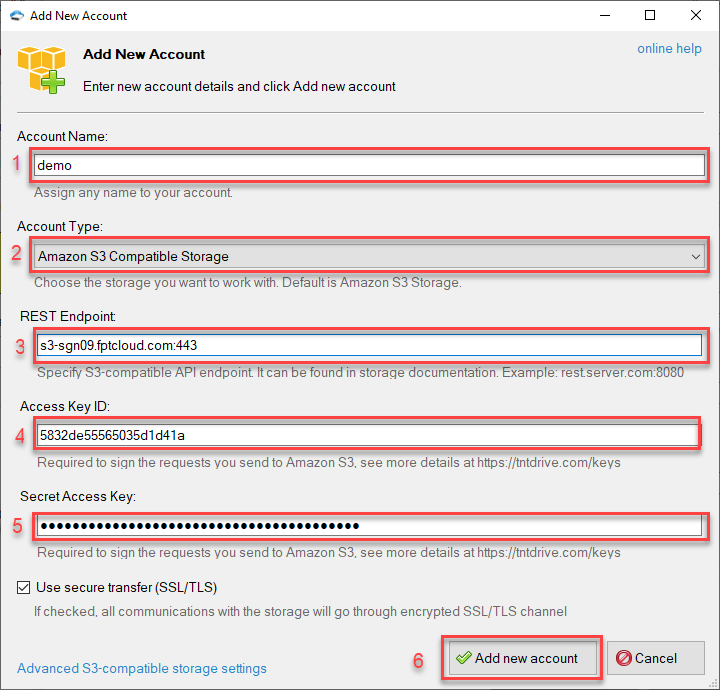Click into the REST Endpoint text field
This screenshot has height=690, width=720.
click(x=368, y=345)
